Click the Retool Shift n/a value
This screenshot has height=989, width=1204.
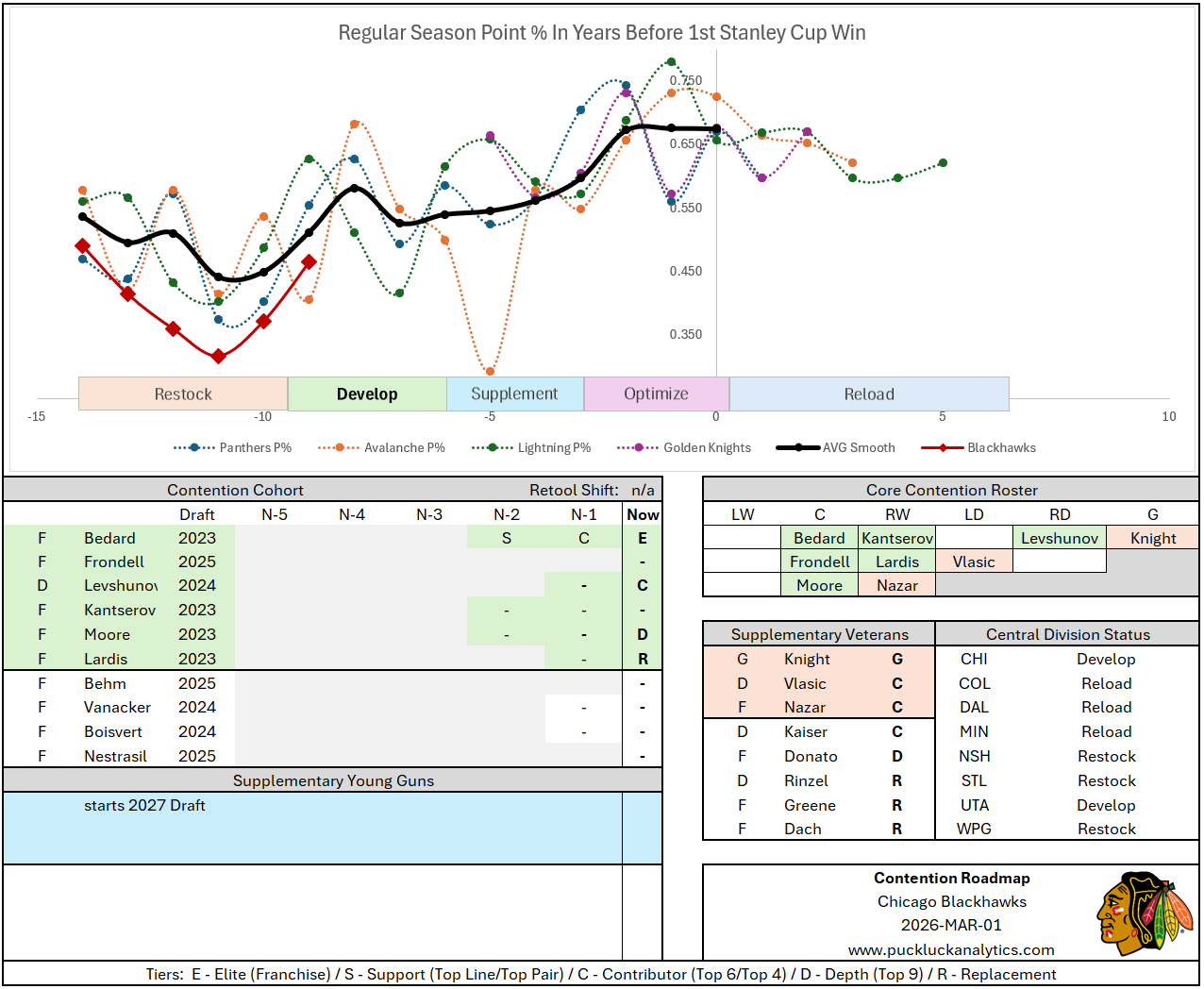643,490
